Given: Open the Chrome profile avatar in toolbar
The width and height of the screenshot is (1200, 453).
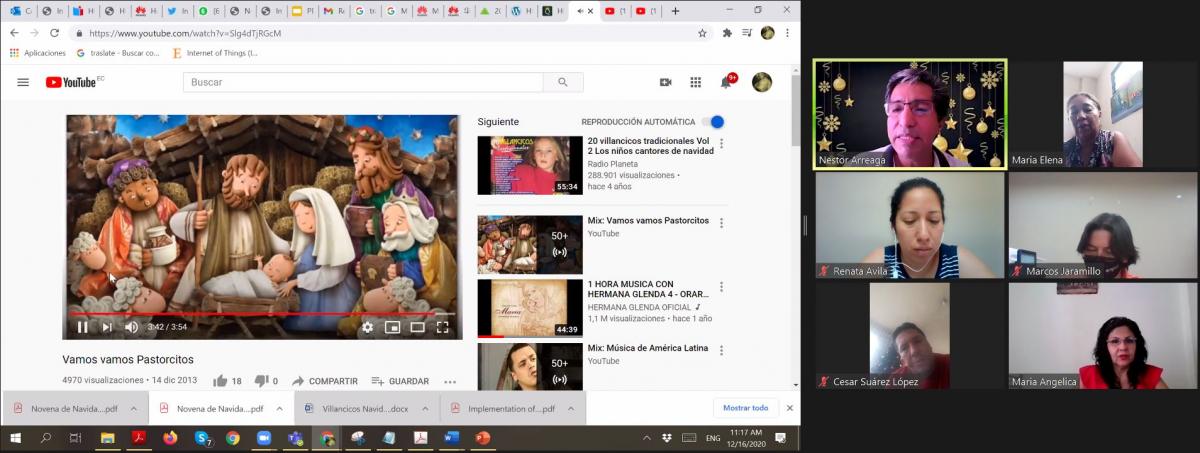Looking at the screenshot, I should pos(767,33).
